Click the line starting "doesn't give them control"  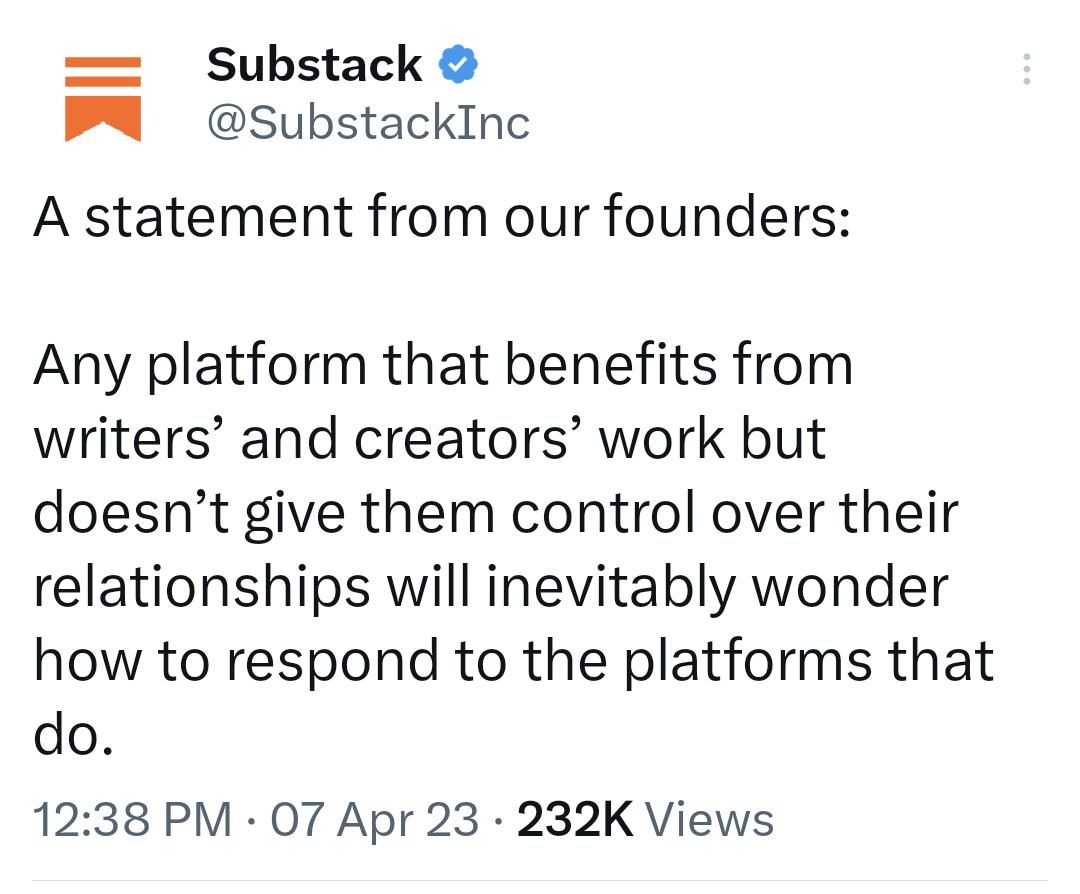point(496,512)
